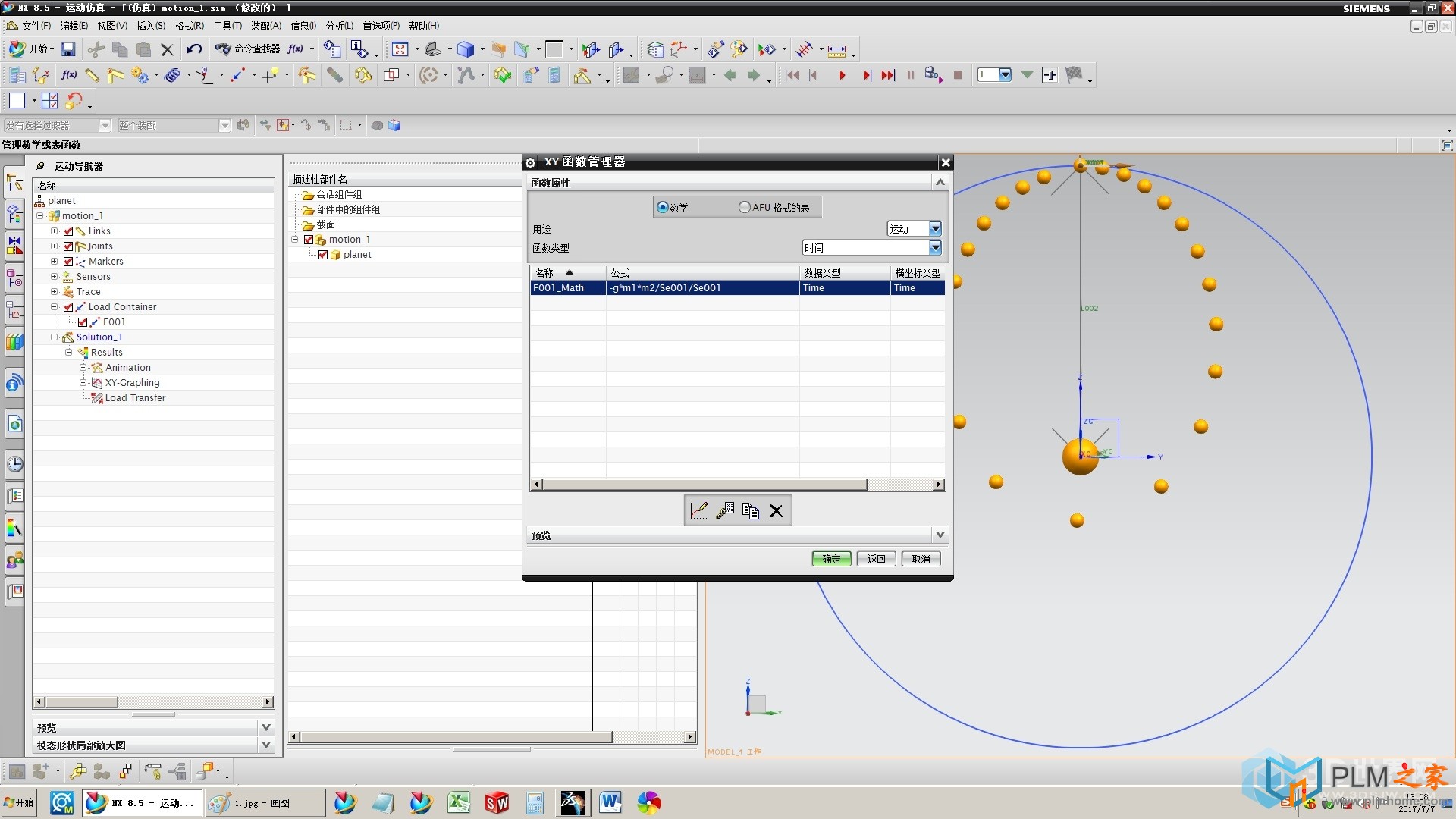Select the 数学 radio button
Screen dimensions: 1456x819
click(x=663, y=207)
